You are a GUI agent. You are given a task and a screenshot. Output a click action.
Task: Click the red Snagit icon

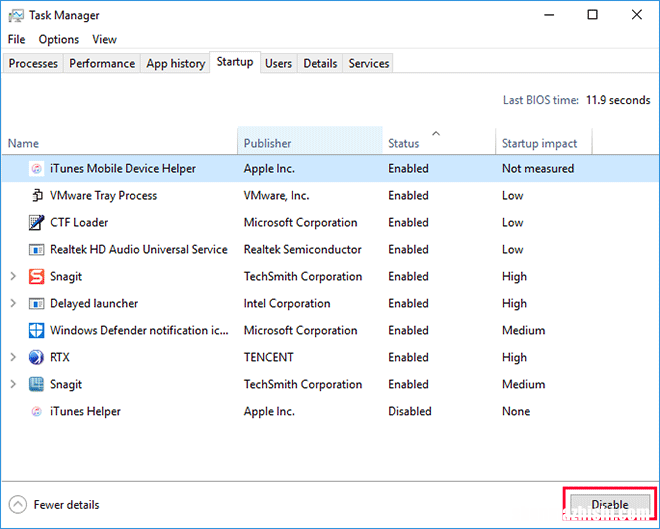pyautogui.click(x=37, y=276)
